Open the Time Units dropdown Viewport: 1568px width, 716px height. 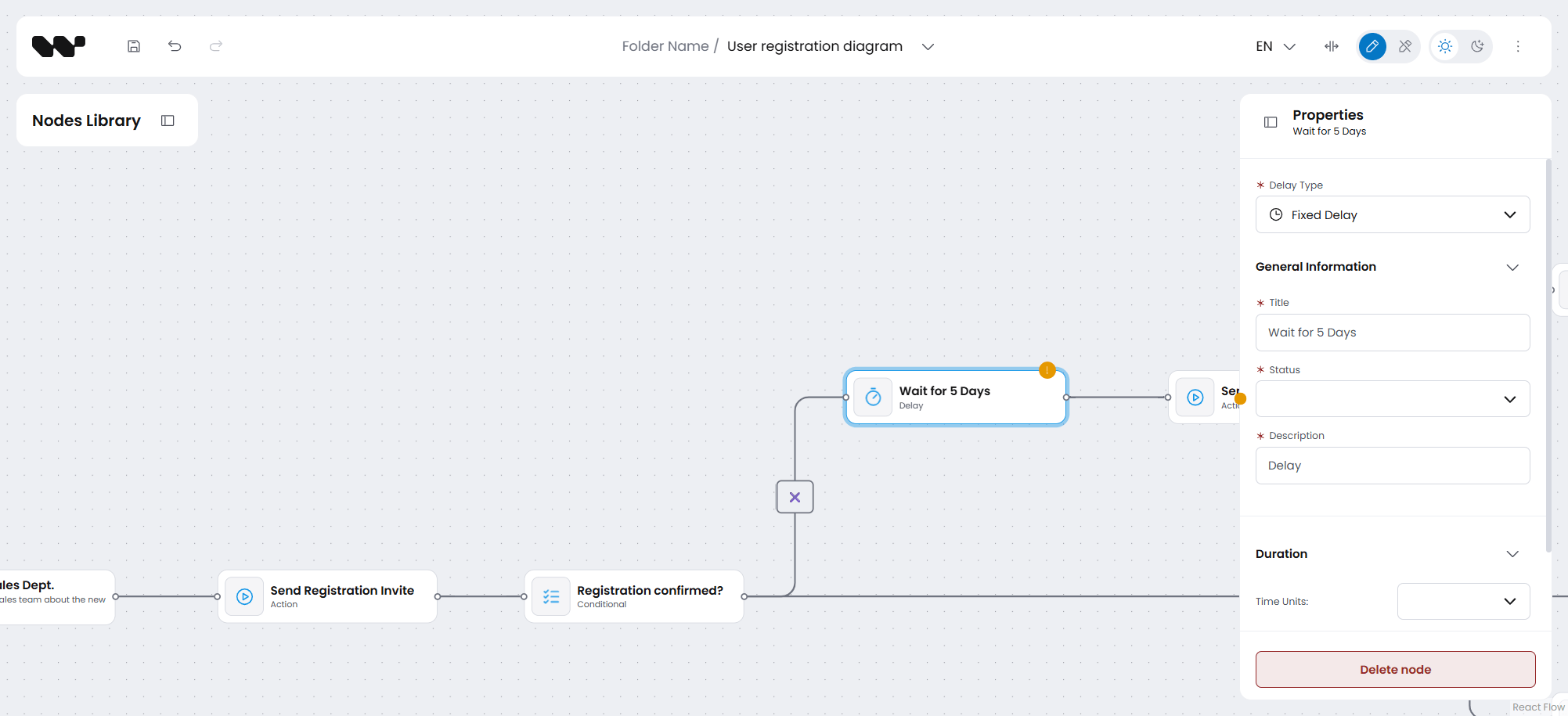click(1463, 601)
